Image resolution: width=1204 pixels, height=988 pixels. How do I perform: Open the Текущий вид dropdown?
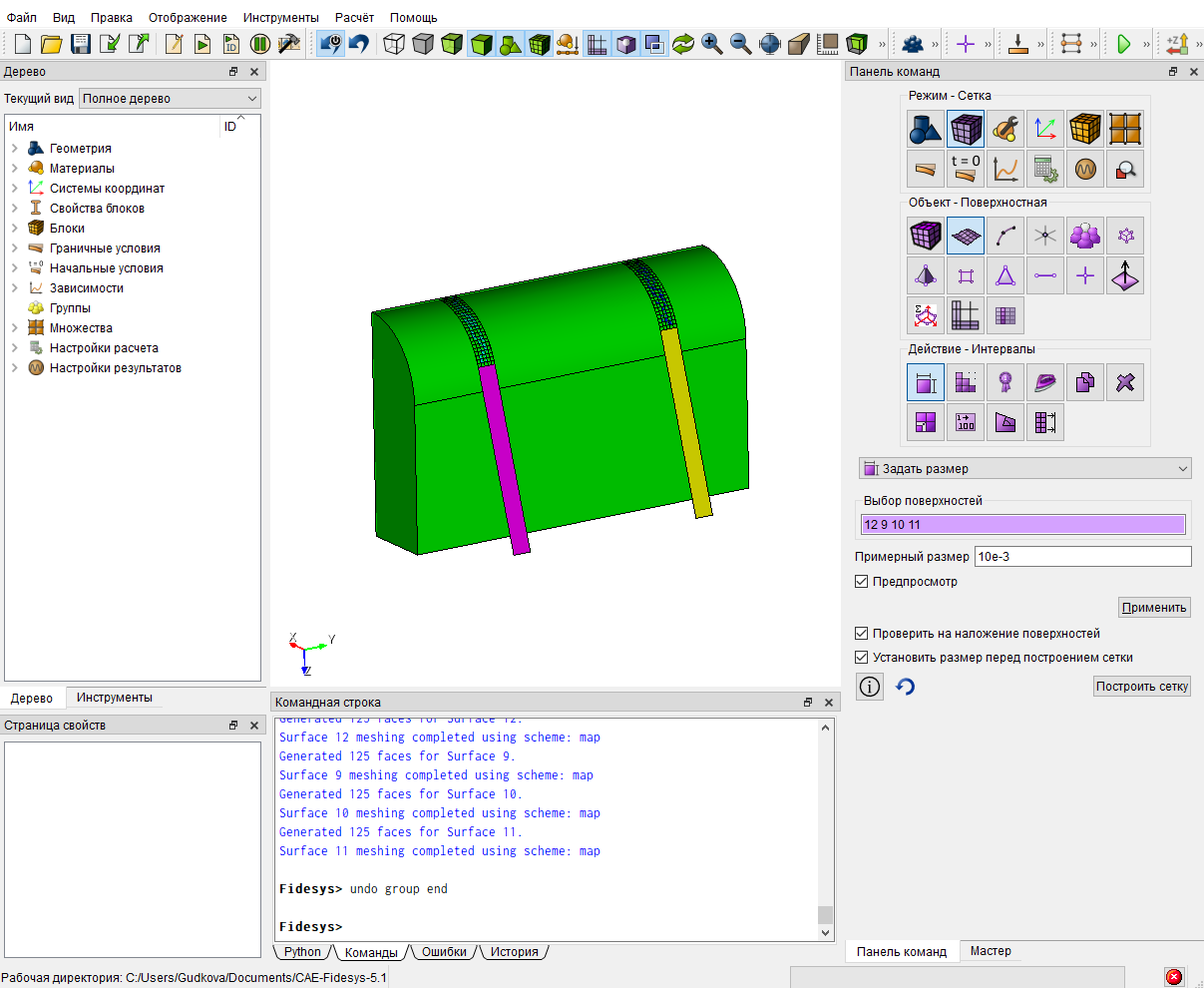[x=170, y=99]
